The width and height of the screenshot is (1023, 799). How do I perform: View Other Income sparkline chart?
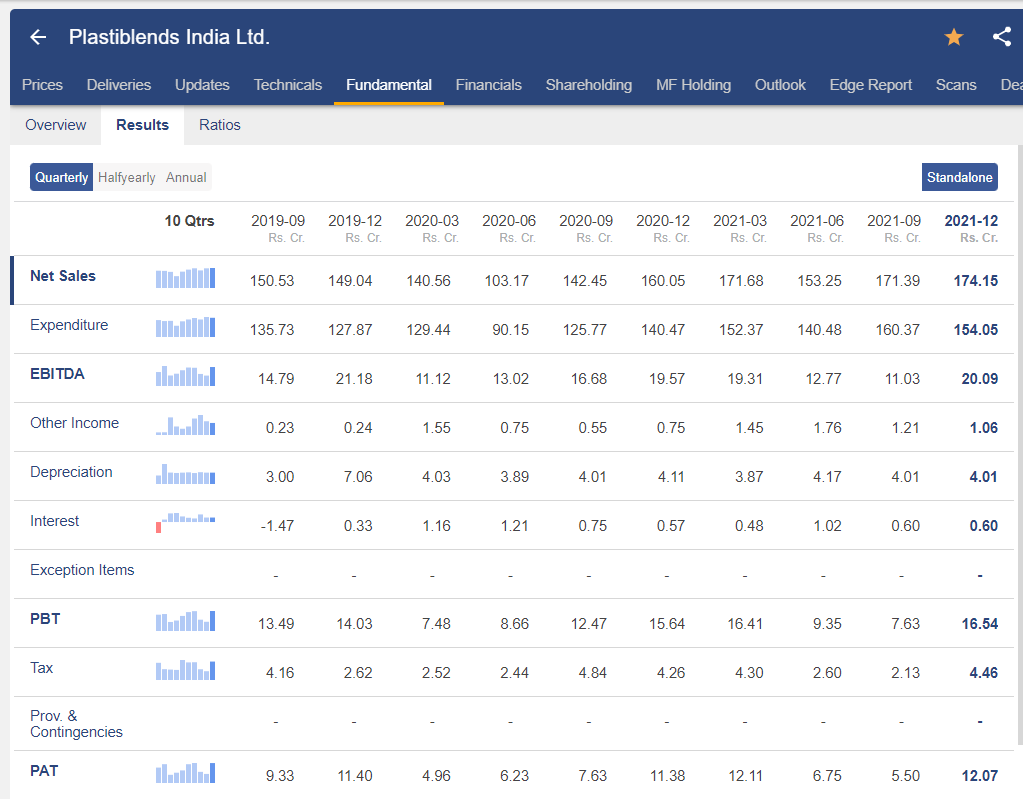tap(185, 425)
